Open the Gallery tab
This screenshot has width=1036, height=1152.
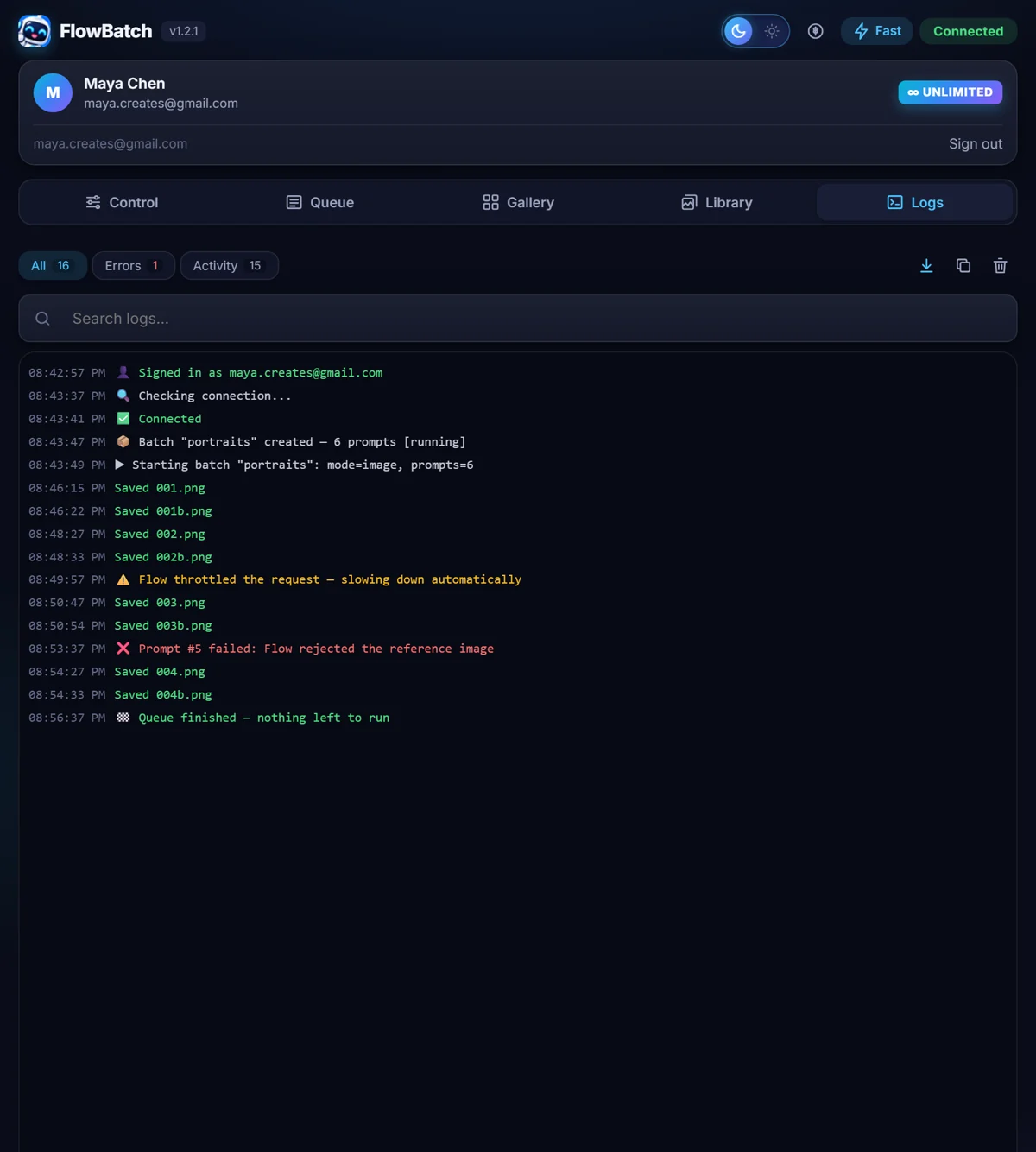(518, 202)
